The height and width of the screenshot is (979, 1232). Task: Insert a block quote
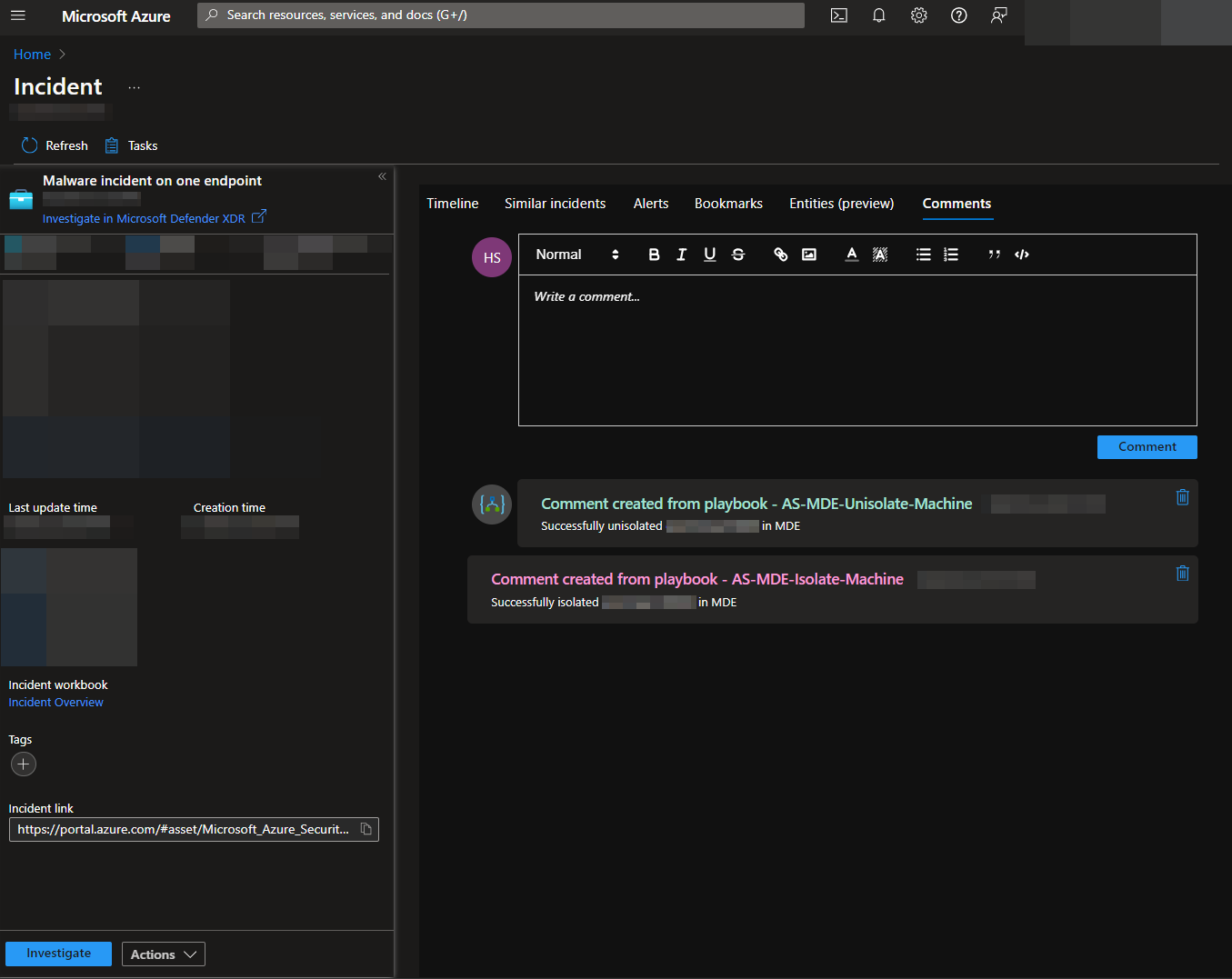[x=995, y=255]
